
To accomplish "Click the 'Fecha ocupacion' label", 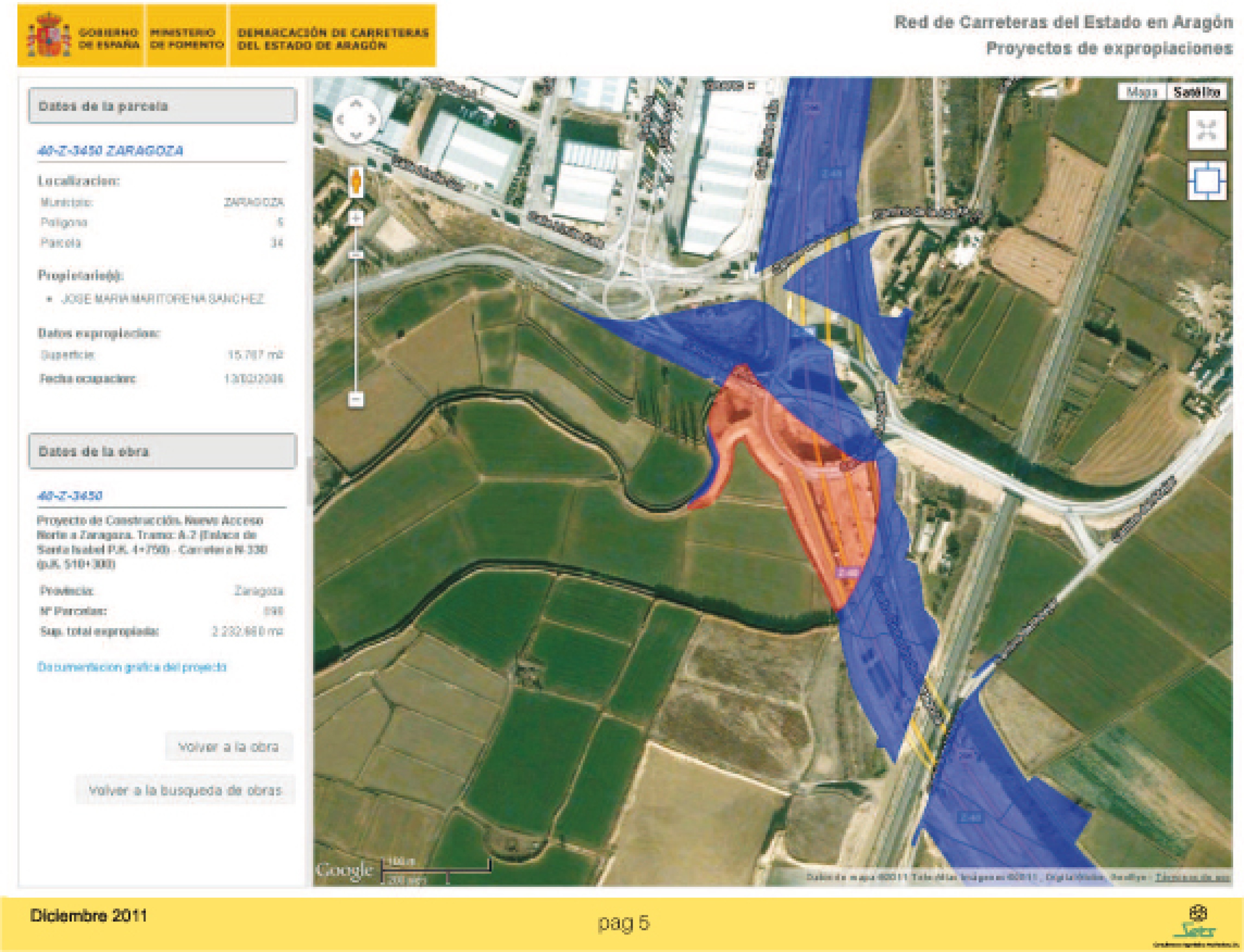I will (x=88, y=379).
